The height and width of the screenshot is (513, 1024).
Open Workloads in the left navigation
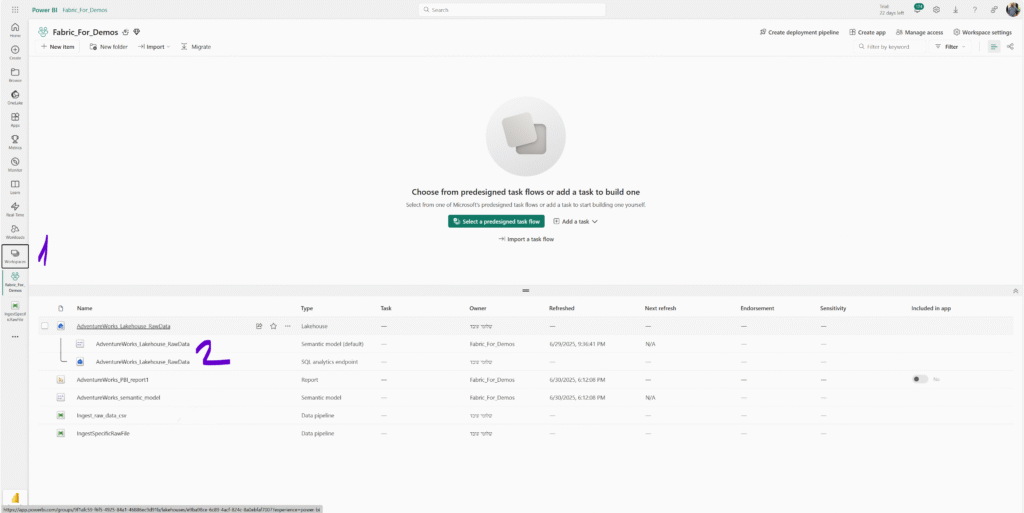pyautogui.click(x=15, y=231)
